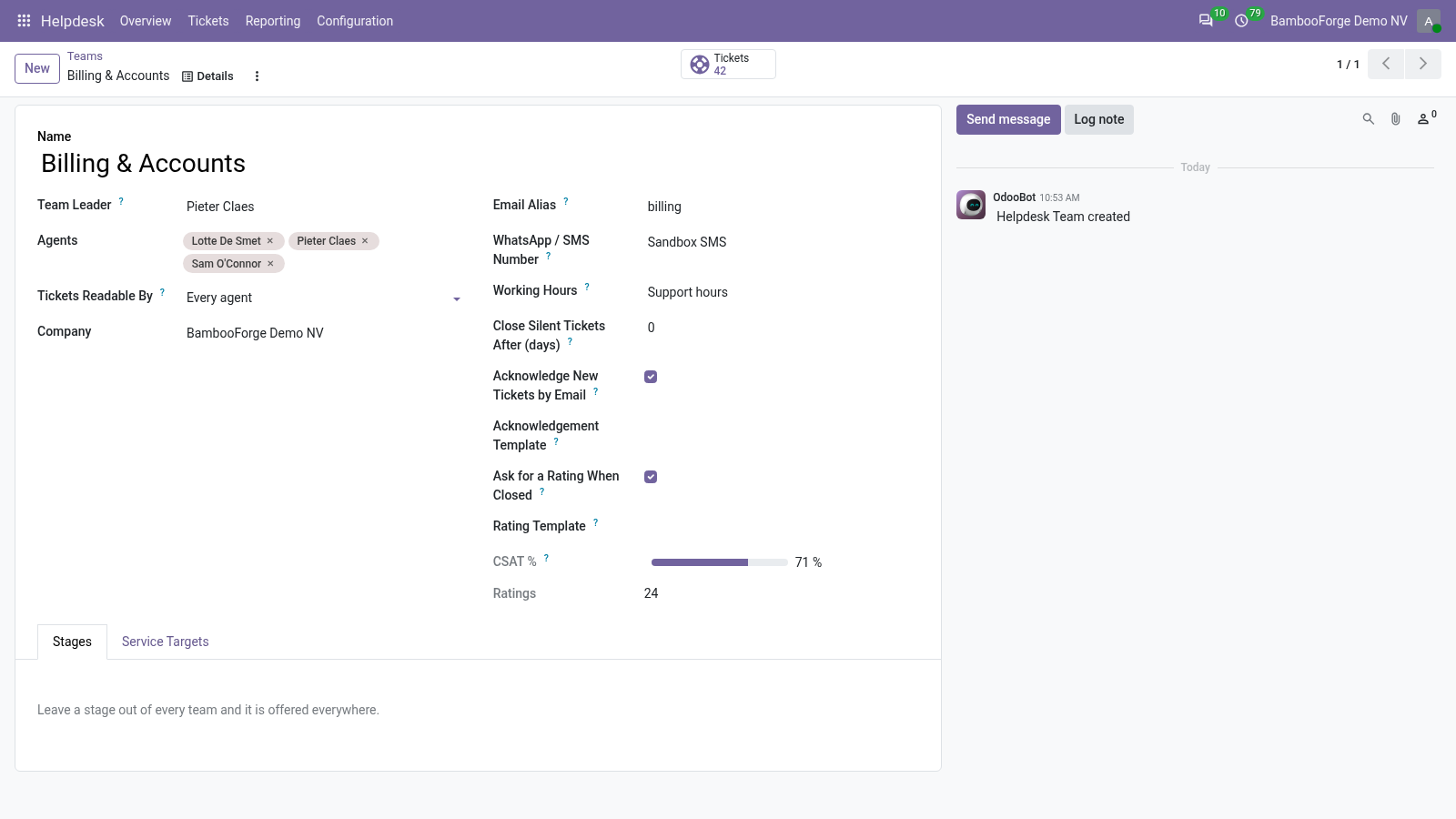The height and width of the screenshot is (819, 1456).
Task: Remove Sam O'Connor agent tag
Action: pos(270,264)
